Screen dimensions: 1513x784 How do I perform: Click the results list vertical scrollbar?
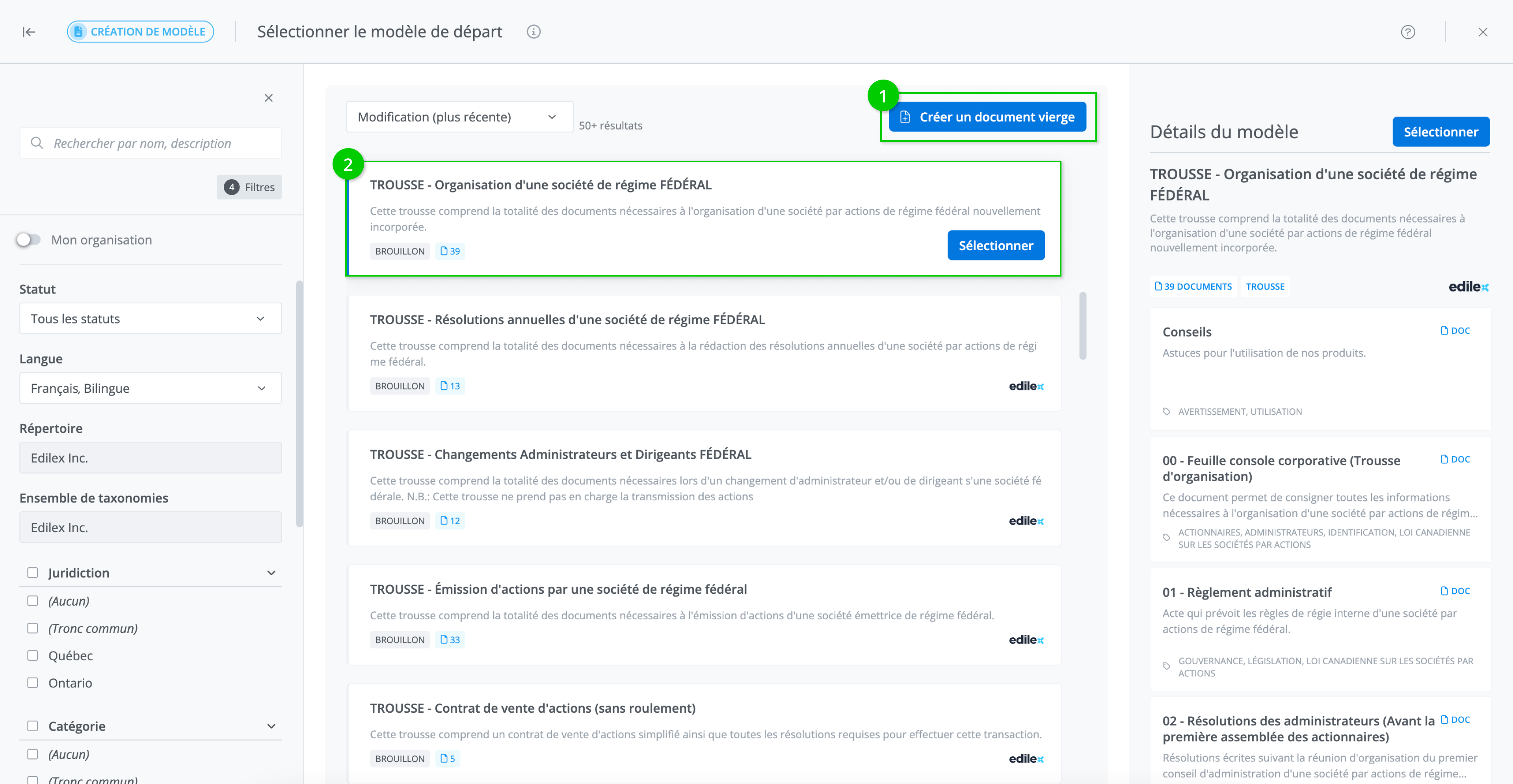click(x=1082, y=326)
